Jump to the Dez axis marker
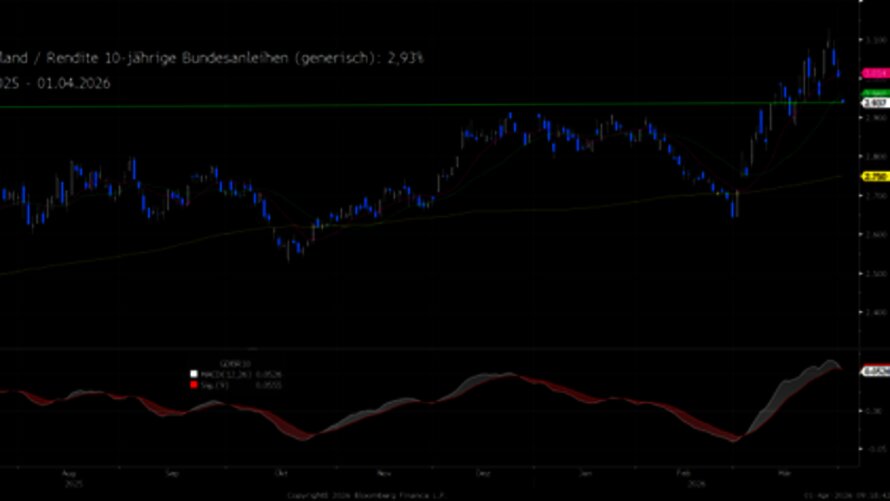 click(483, 468)
